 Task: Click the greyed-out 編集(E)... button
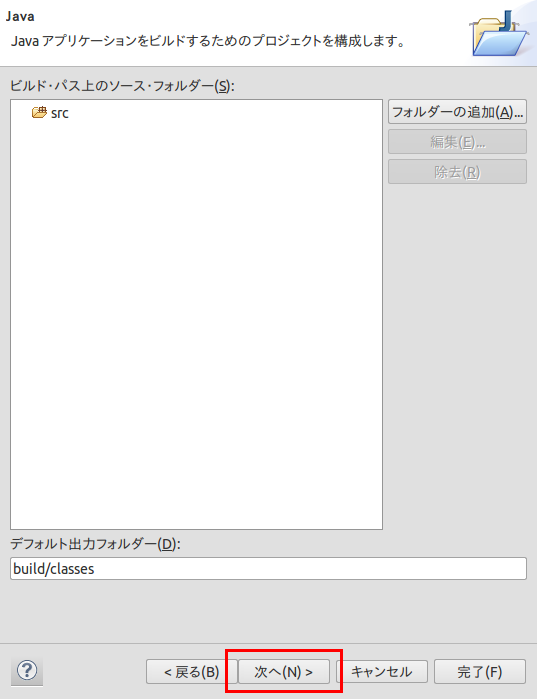tap(457, 142)
